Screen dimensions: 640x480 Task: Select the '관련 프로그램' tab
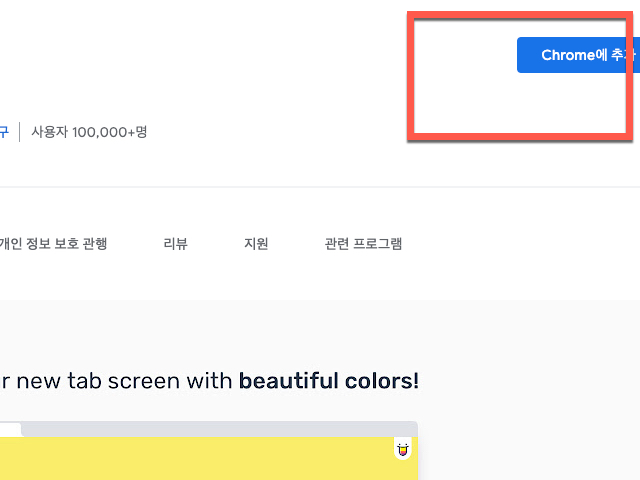(x=363, y=244)
